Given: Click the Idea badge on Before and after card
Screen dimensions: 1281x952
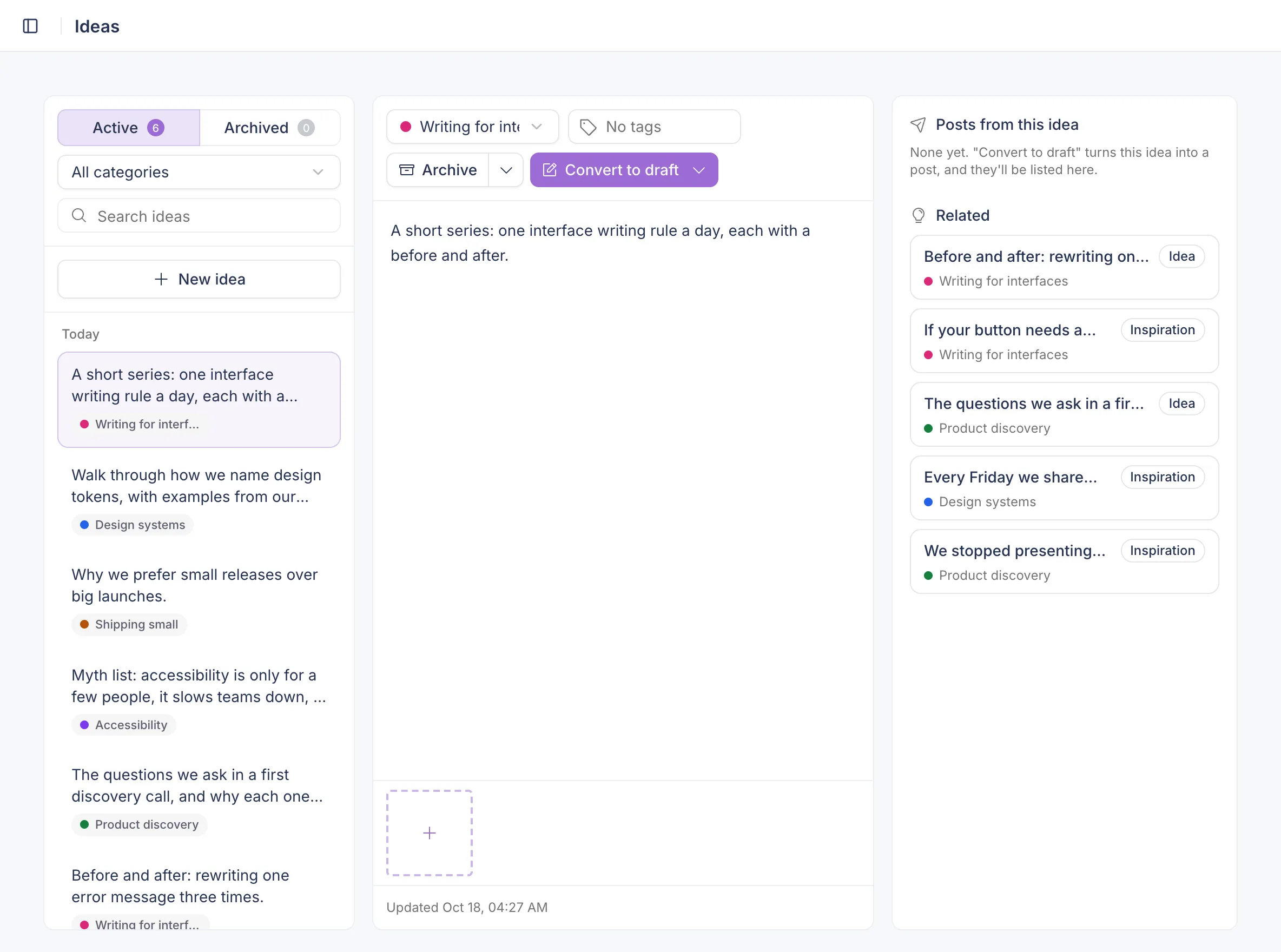Looking at the screenshot, I should pos(1181,256).
